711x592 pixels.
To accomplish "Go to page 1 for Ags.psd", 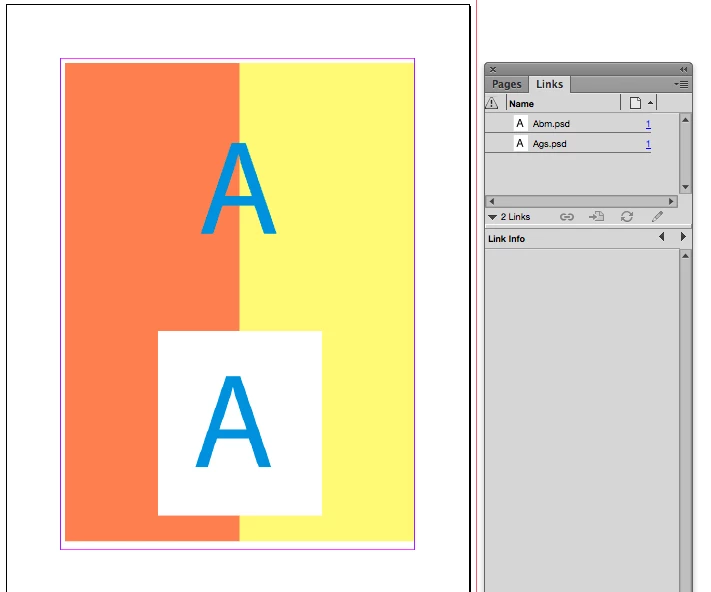I will (648, 144).
